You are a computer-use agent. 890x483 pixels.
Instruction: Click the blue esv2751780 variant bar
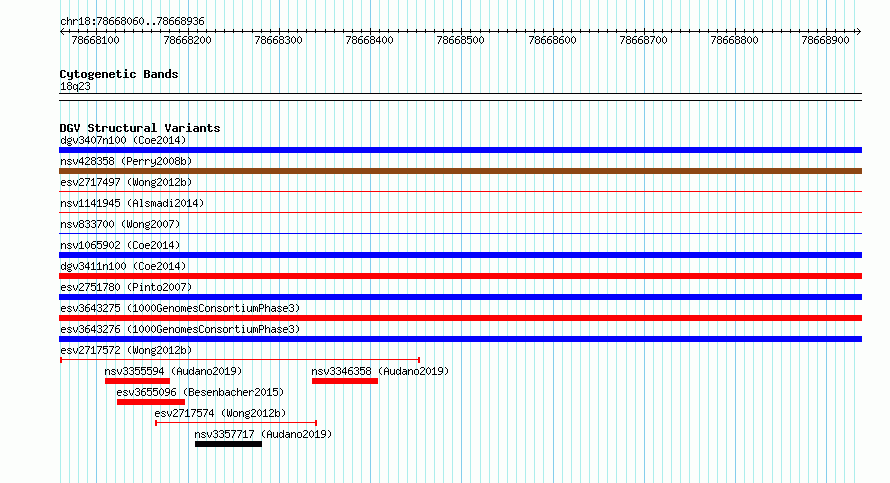coord(460,297)
